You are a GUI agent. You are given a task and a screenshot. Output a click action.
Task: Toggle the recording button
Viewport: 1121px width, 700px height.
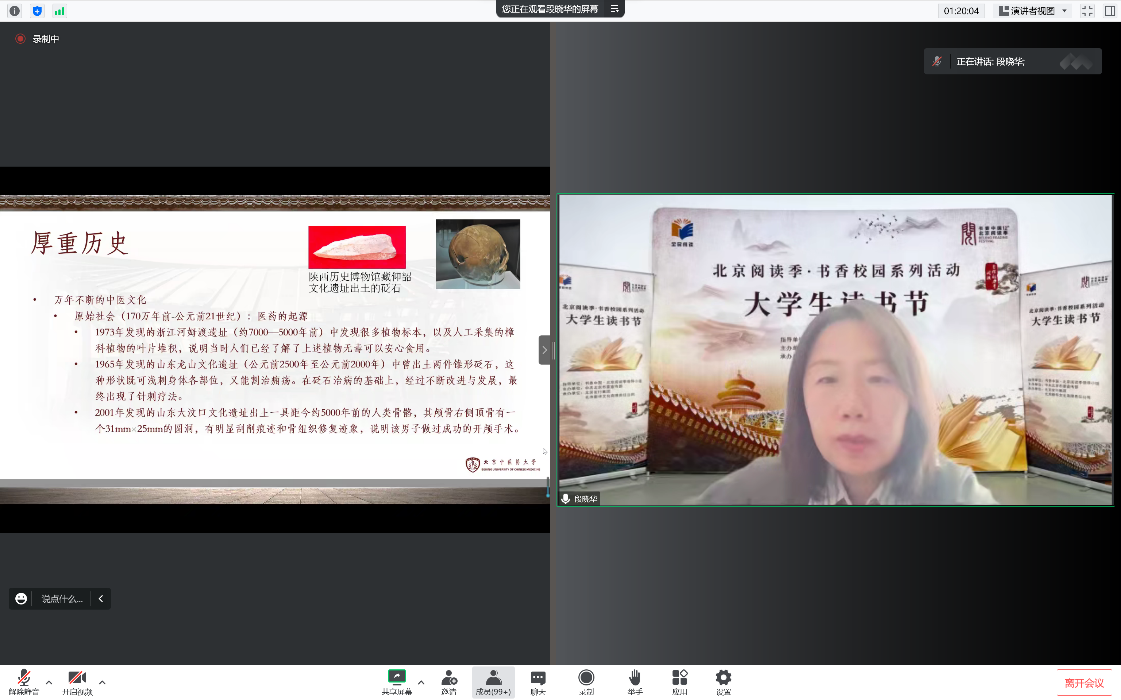point(586,681)
